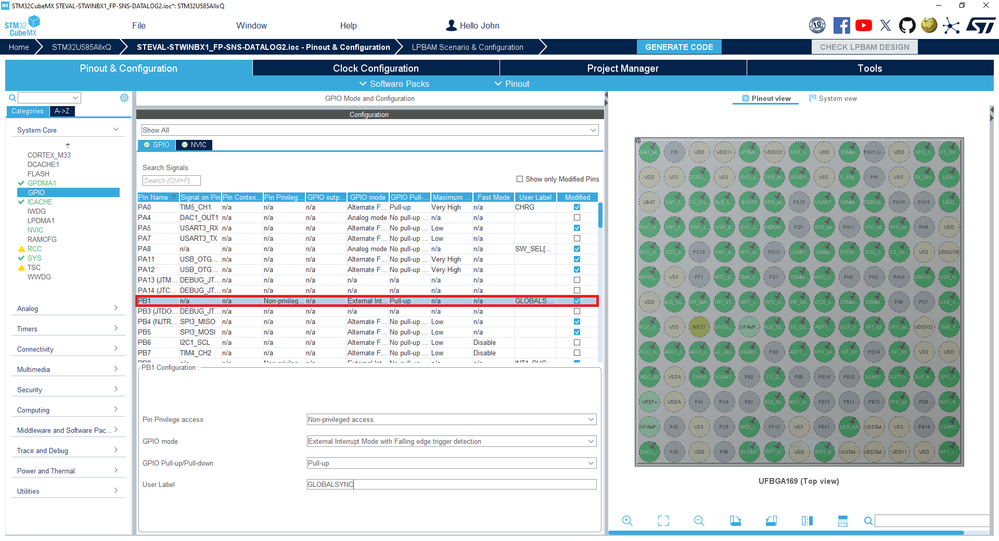The width and height of the screenshot is (999, 541).
Task: Open the Window menu
Action: point(252,25)
